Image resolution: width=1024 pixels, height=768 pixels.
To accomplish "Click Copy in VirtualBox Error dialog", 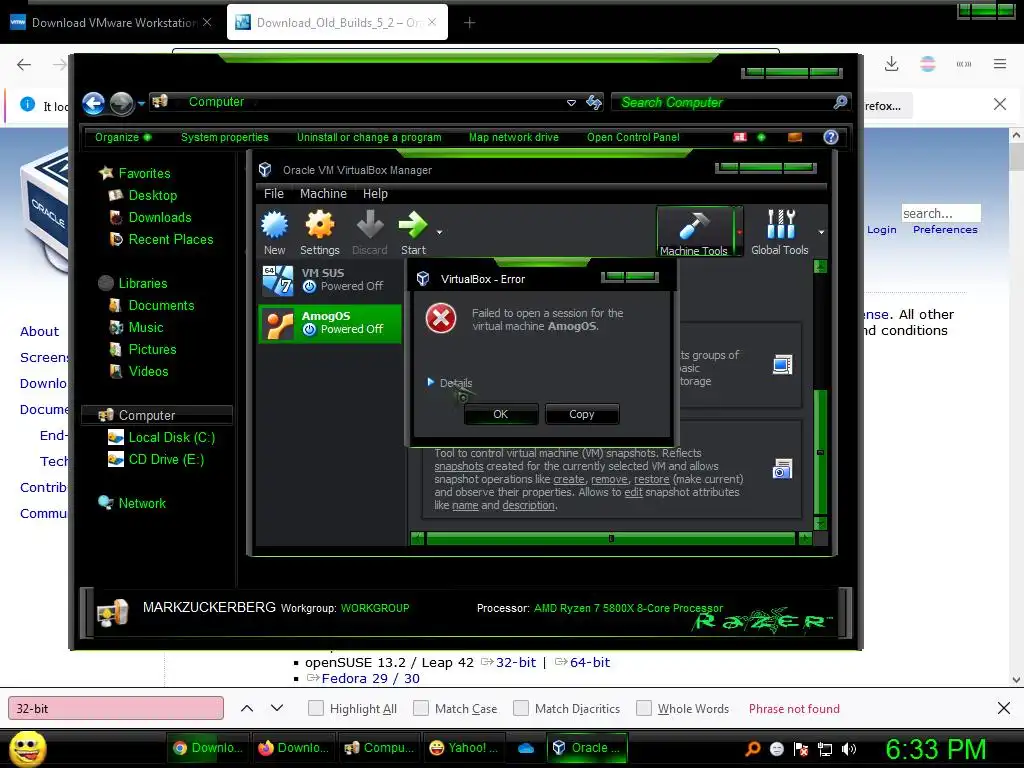I will (x=582, y=414).
